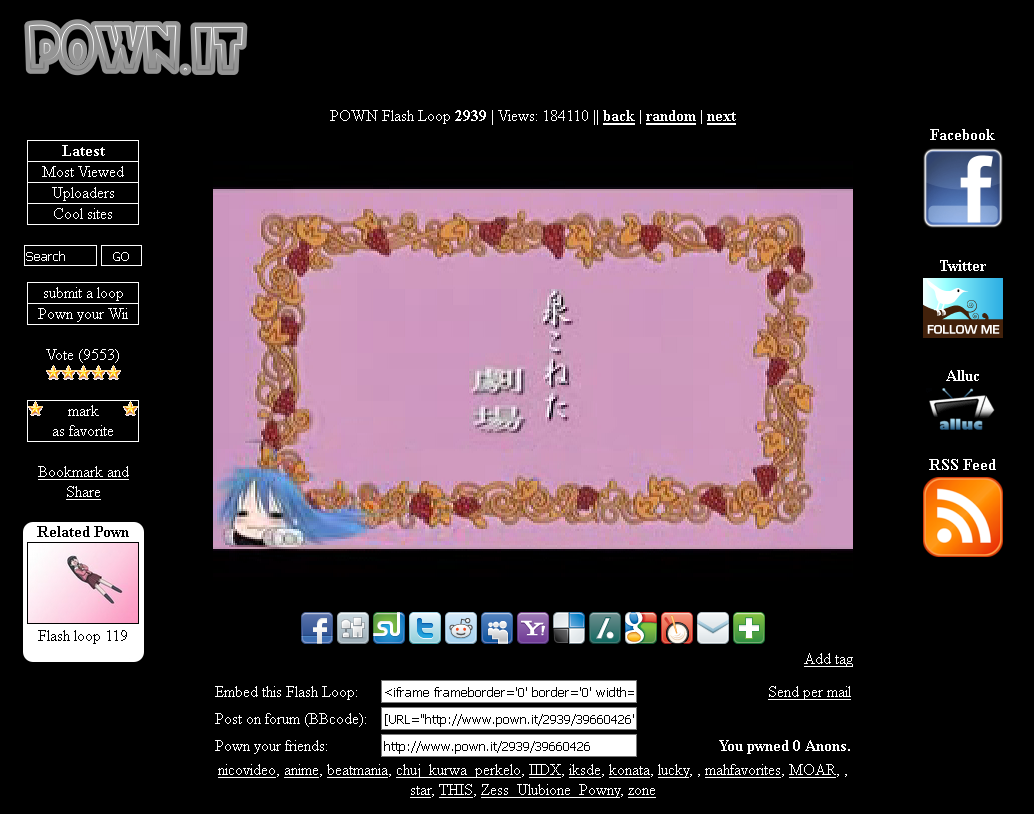Open the IIDX tag

coord(545,770)
